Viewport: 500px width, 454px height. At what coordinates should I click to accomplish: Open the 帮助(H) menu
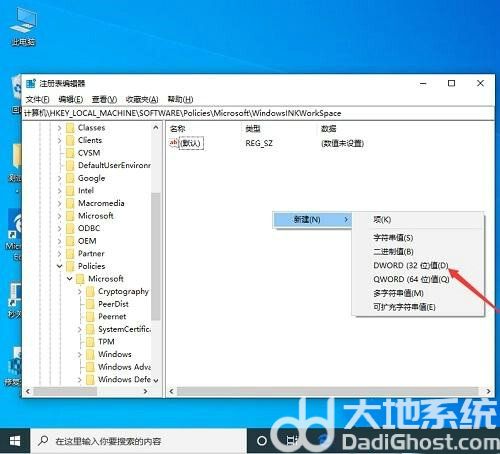[x=180, y=99]
